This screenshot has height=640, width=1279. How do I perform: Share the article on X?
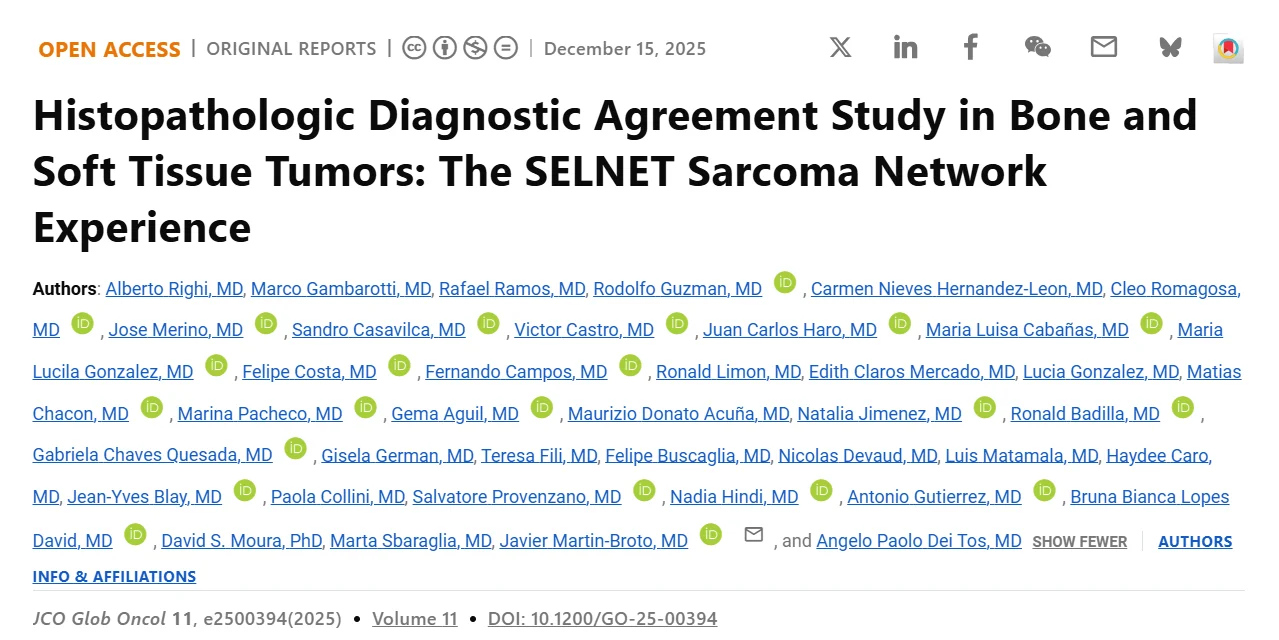pyautogui.click(x=840, y=47)
